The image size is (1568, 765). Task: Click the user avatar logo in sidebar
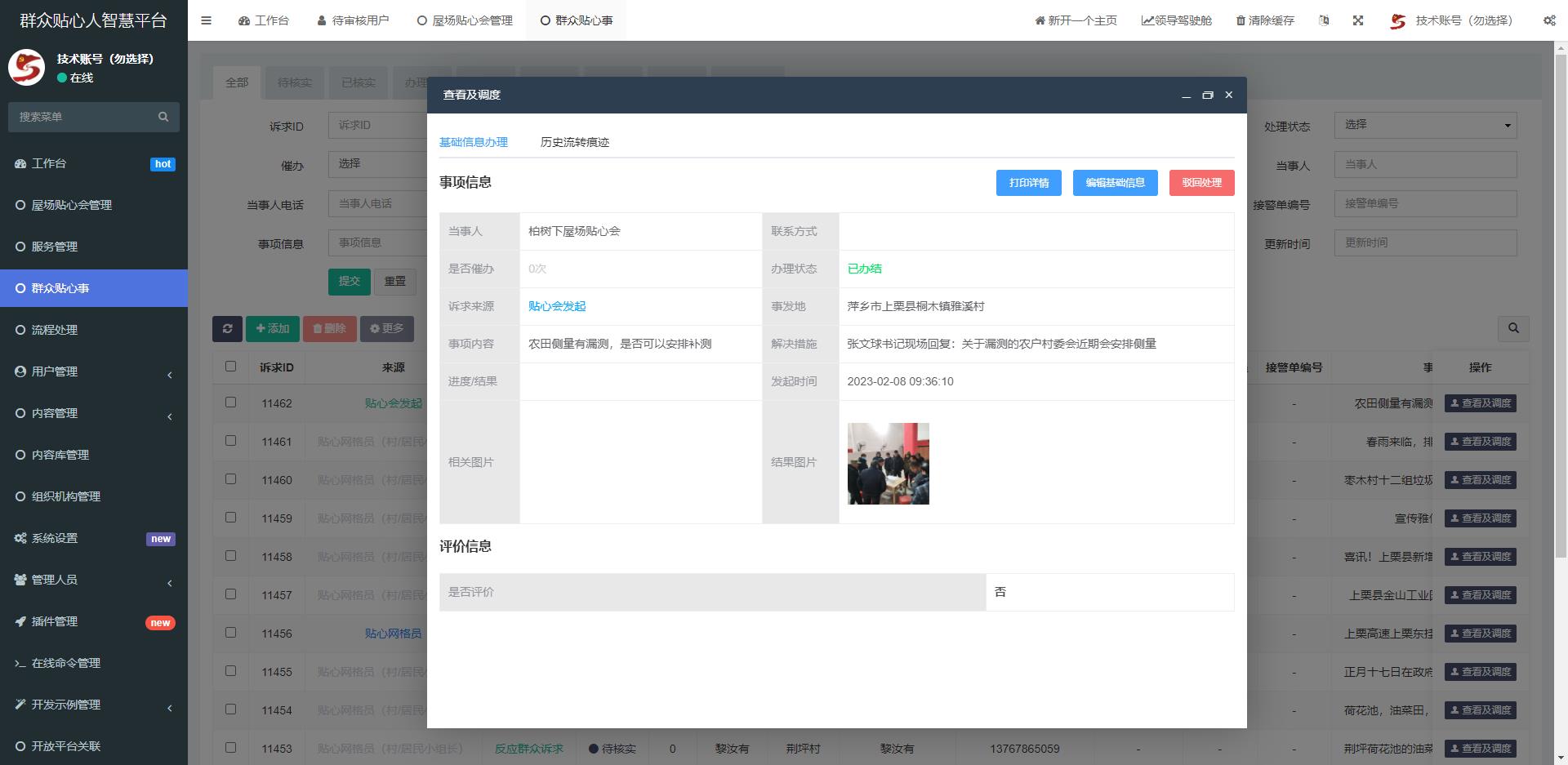click(x=26, y=68)
